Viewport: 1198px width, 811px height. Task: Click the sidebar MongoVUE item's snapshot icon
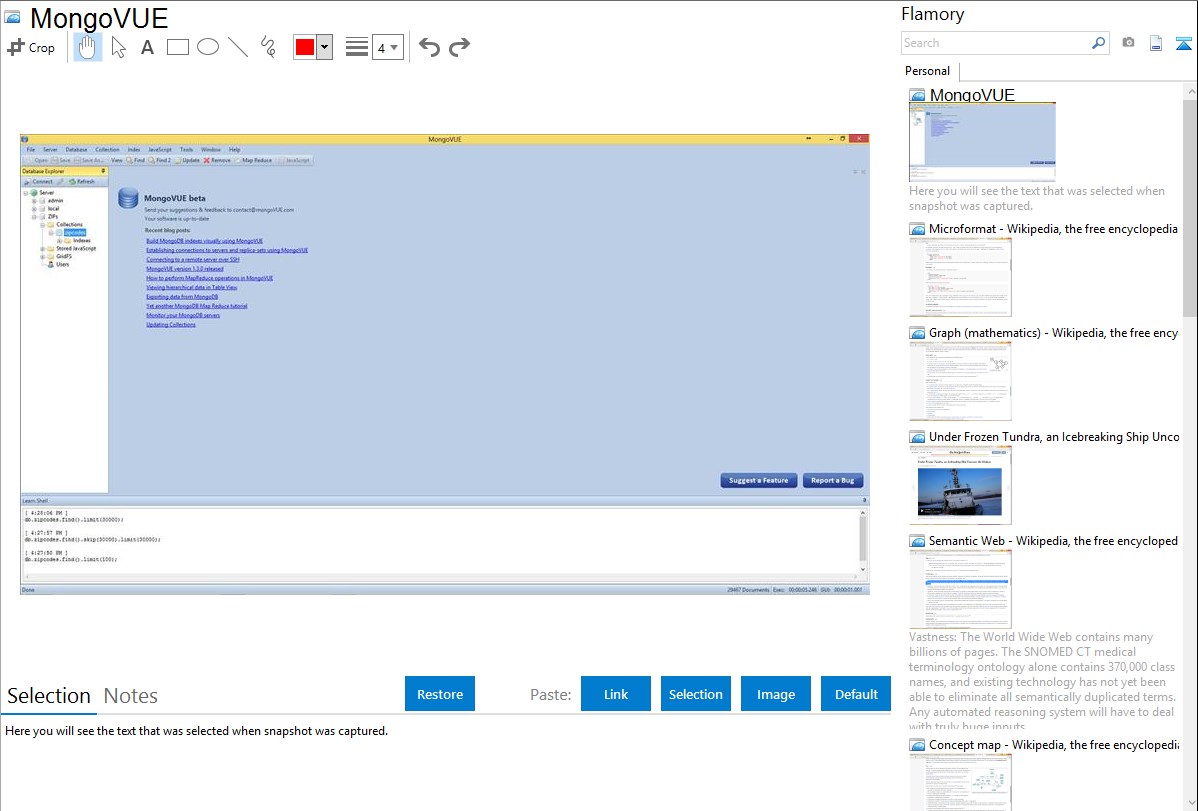pyautogui.click(x=917, y=95)
